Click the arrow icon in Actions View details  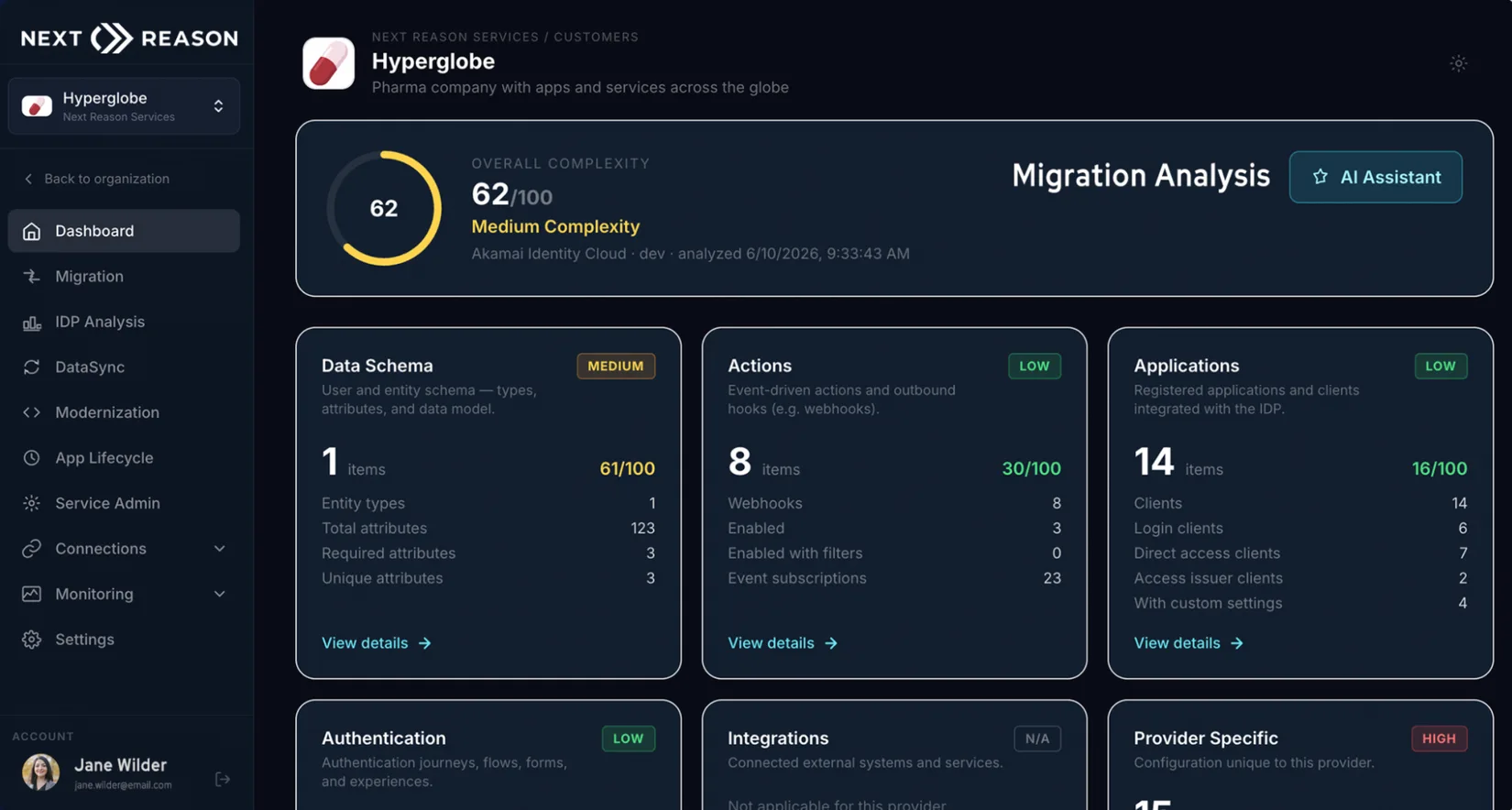pos(831,643)
